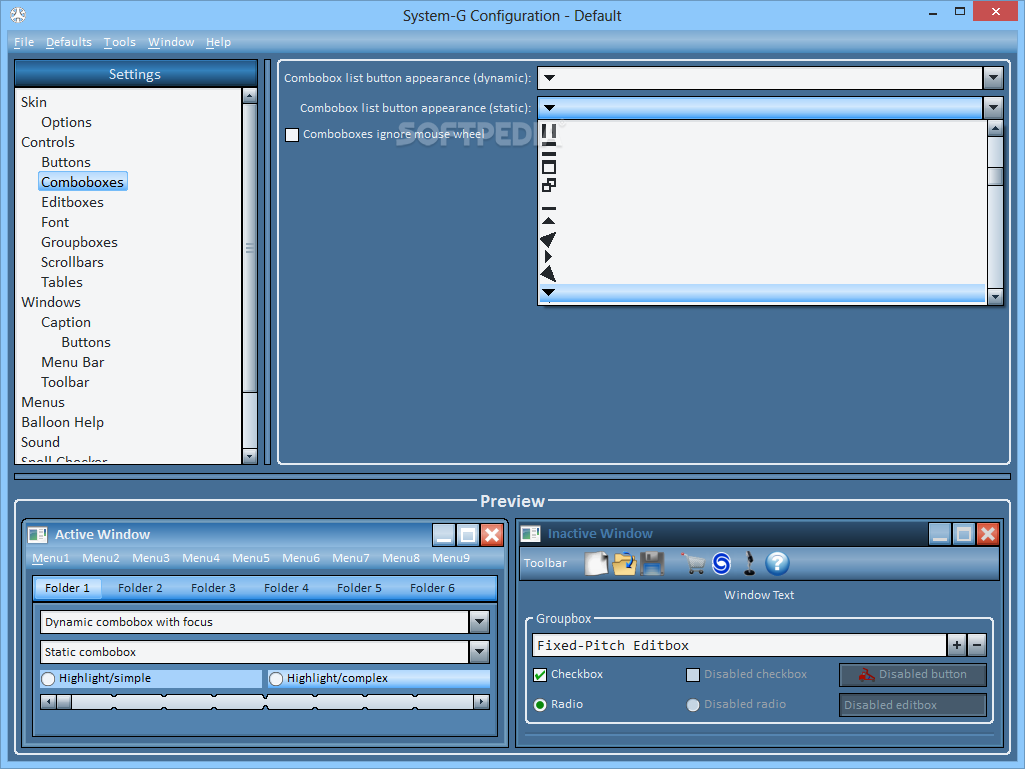Select Menu Bar in the settings tree

click(73, 362)
